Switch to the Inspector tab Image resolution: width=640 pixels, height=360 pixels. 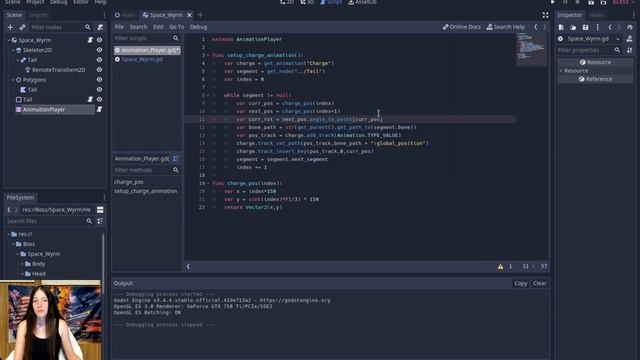[569, 15]
